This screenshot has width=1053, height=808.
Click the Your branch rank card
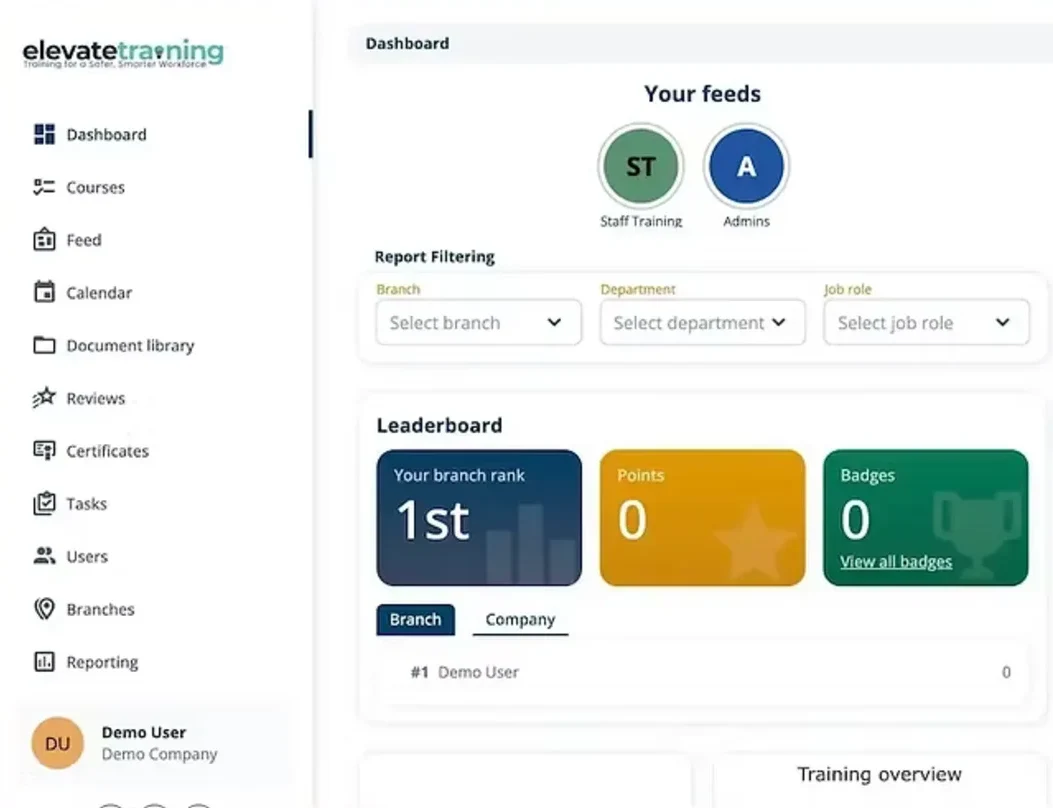click(479, 518)
